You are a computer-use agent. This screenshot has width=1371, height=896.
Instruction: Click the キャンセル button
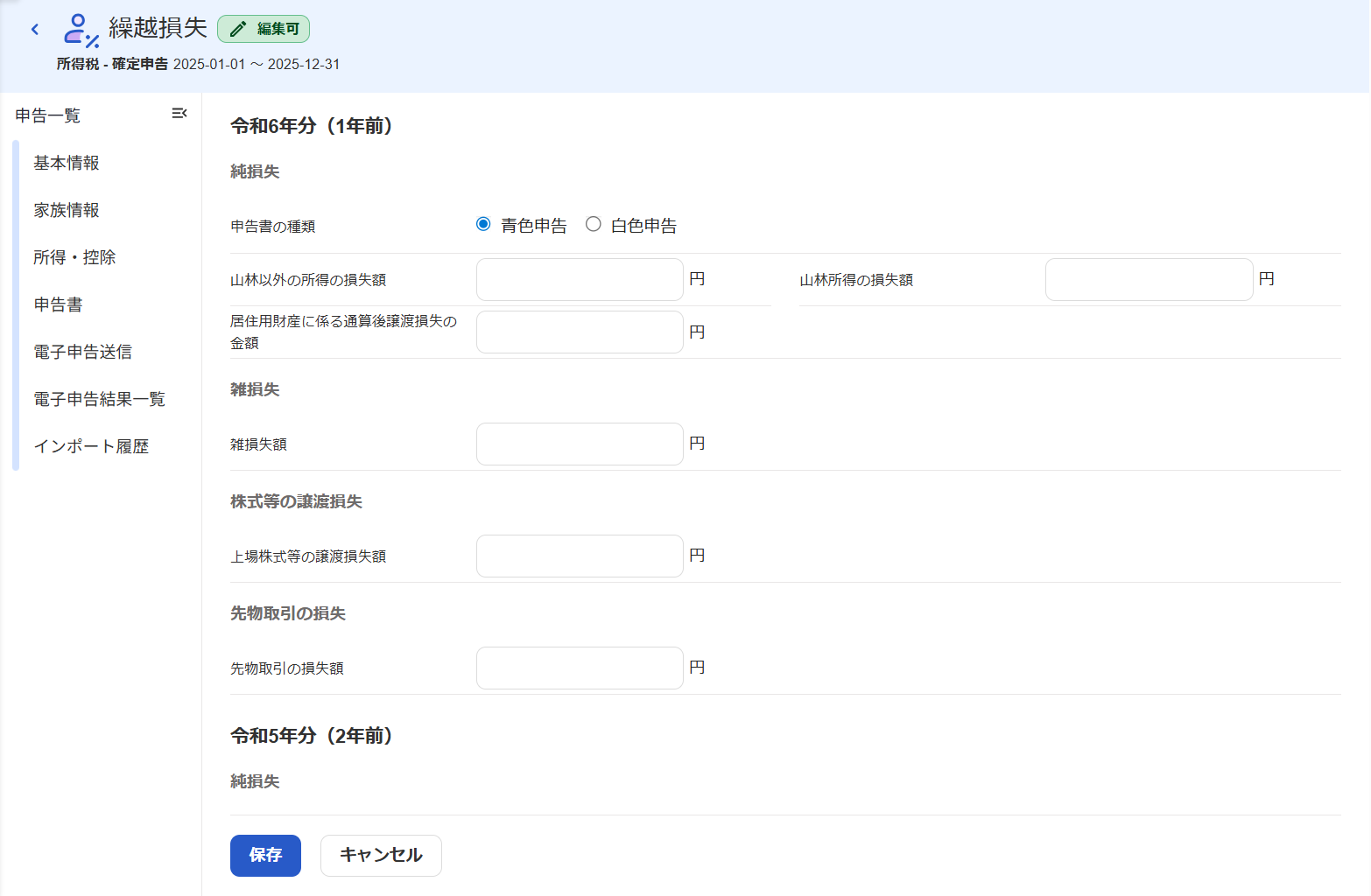(x=381, y=855)
